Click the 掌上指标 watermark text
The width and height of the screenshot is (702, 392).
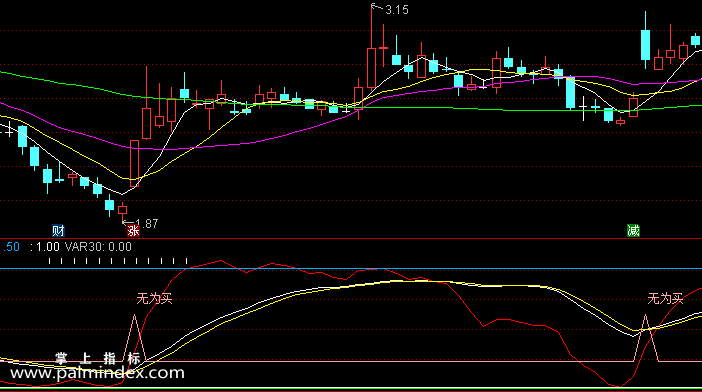[x=98, y=358]
